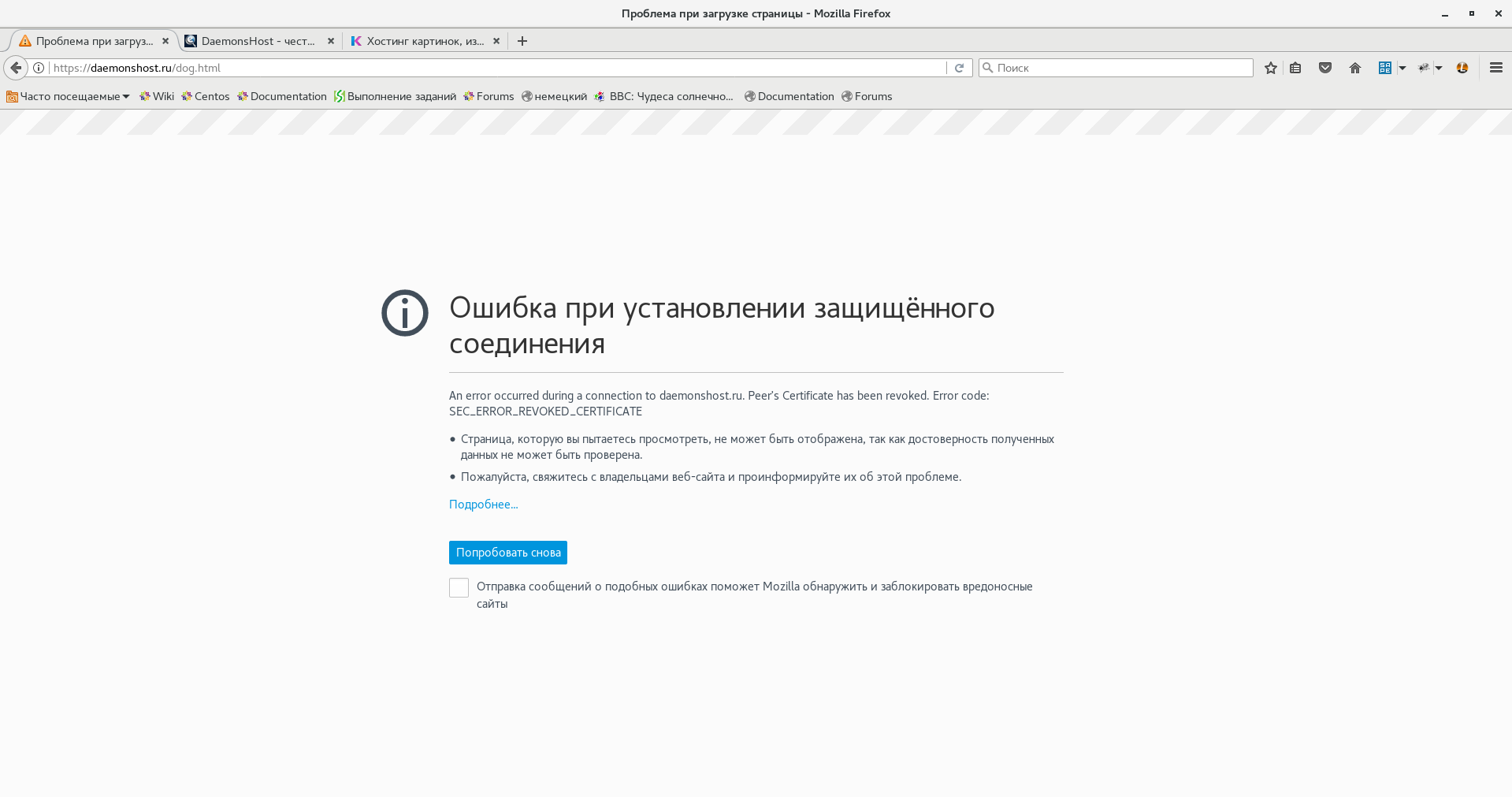
Task: Select the 'Проблема при загруз...' tab
Action: 94,41
